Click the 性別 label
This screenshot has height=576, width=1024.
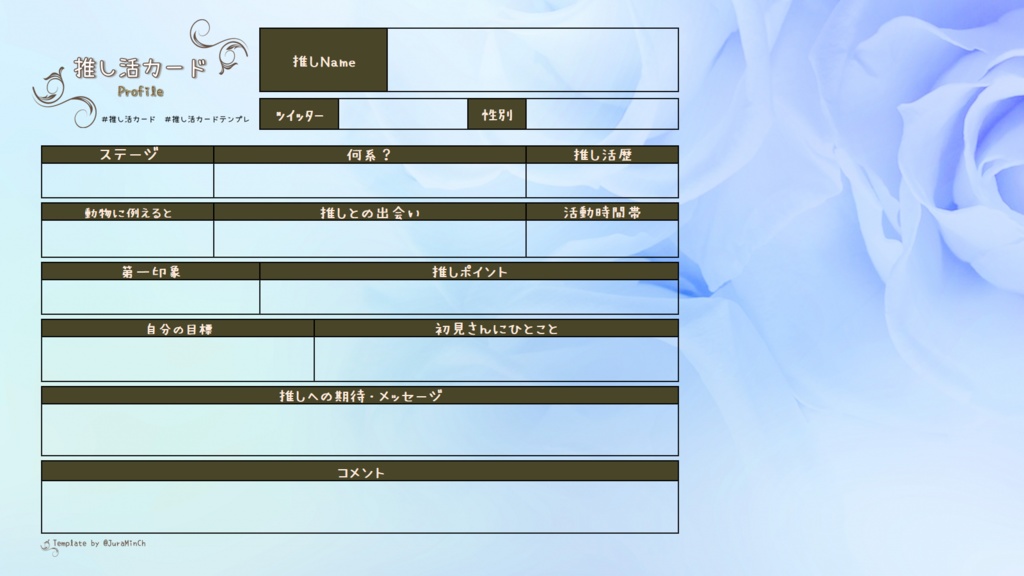point(497,114)
